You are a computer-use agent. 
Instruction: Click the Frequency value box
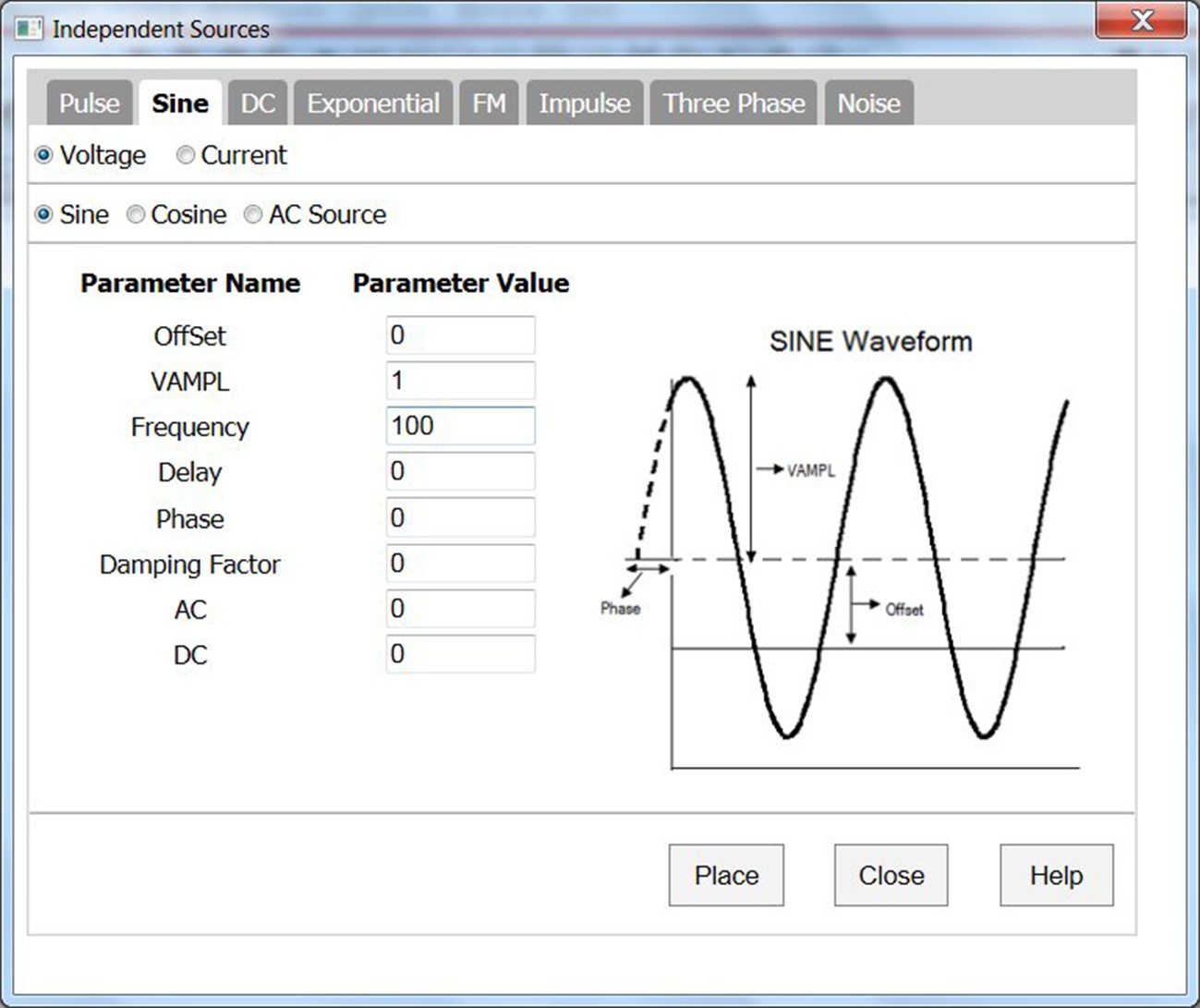pyautogui.click(x=460, y=426)
